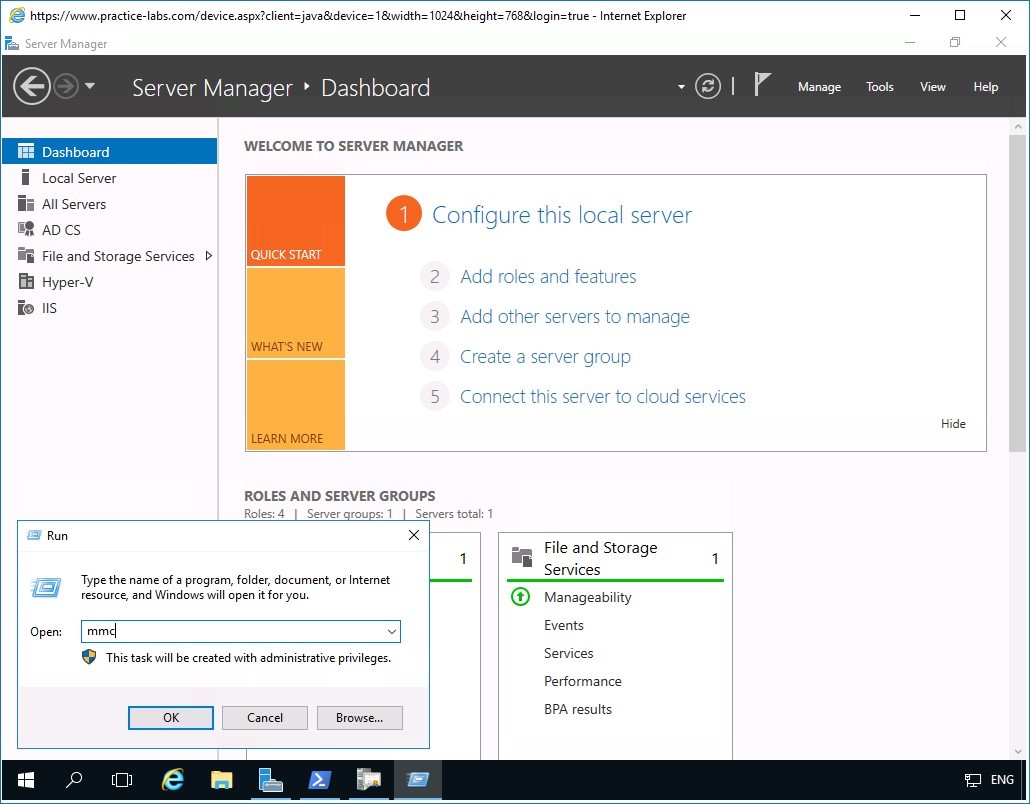Select Dashboard in the sidebar
The width and height of the screenshot is (1030, 804).
coord(110,152)
